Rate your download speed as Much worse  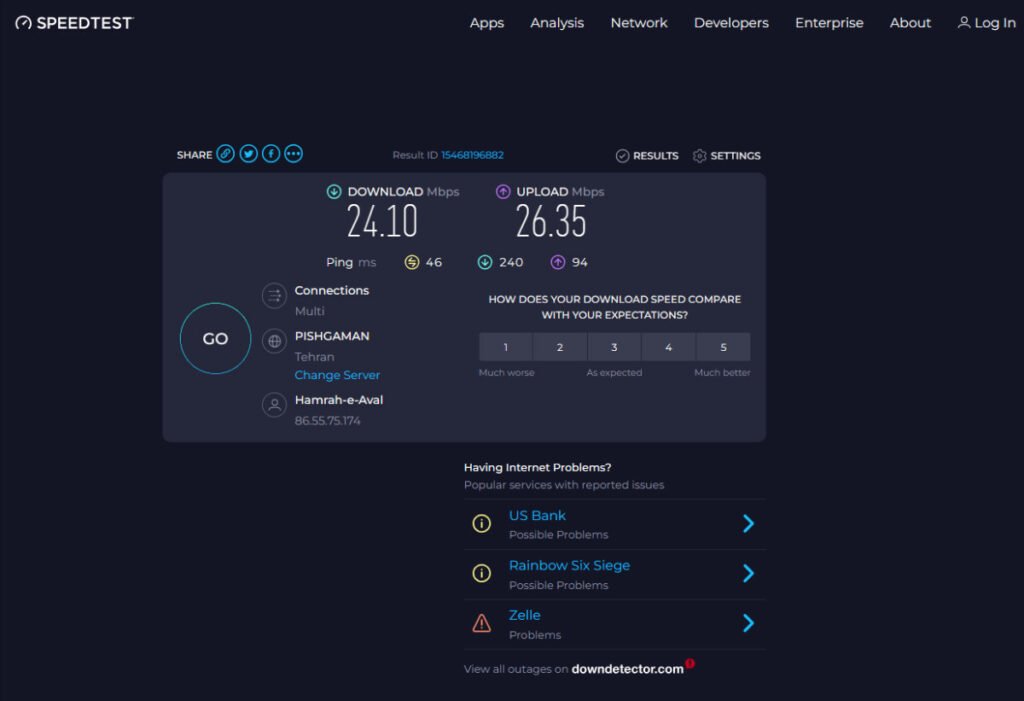506,346
